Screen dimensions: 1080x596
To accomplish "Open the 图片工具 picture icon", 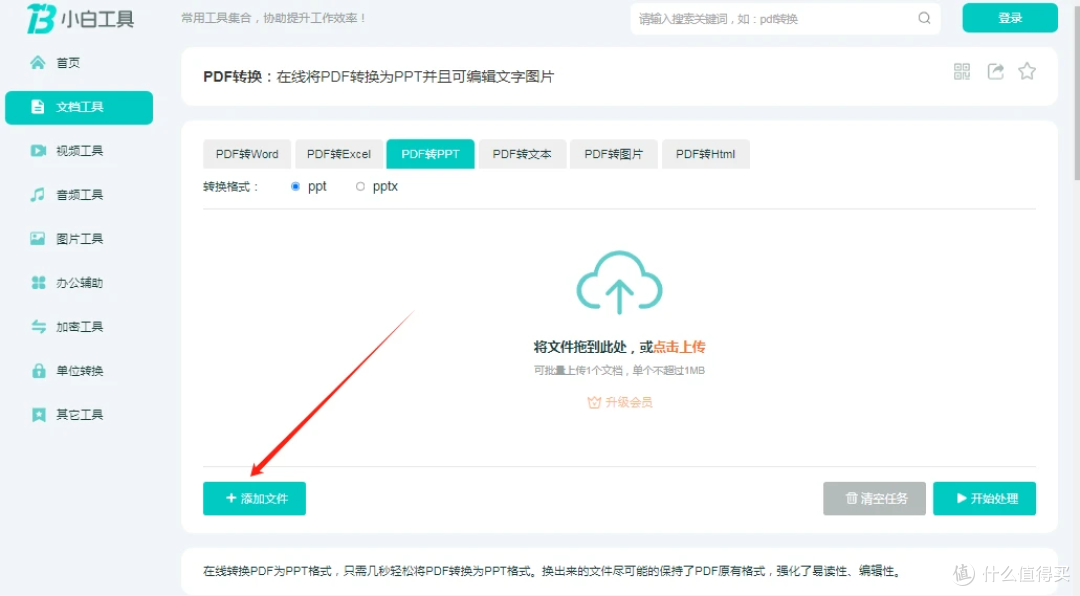I will (38, 238).
